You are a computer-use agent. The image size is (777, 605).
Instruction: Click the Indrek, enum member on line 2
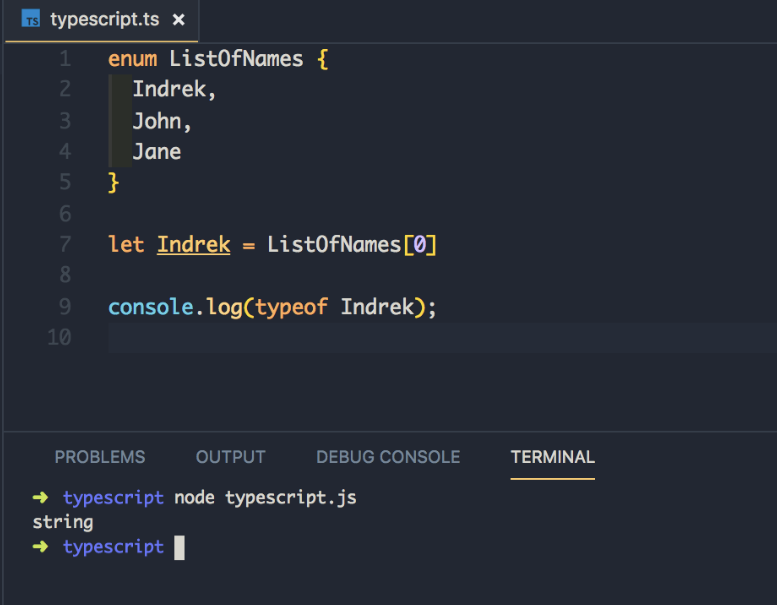coord(174,89)
